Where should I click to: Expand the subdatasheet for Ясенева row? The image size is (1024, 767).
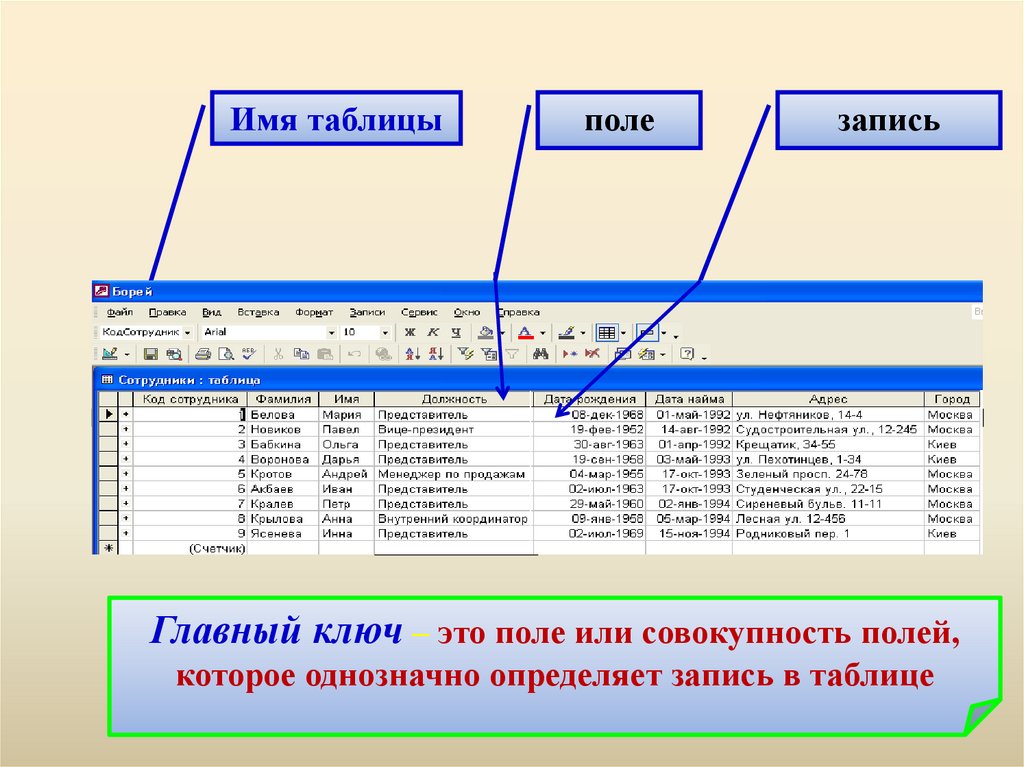pos(126,534)
